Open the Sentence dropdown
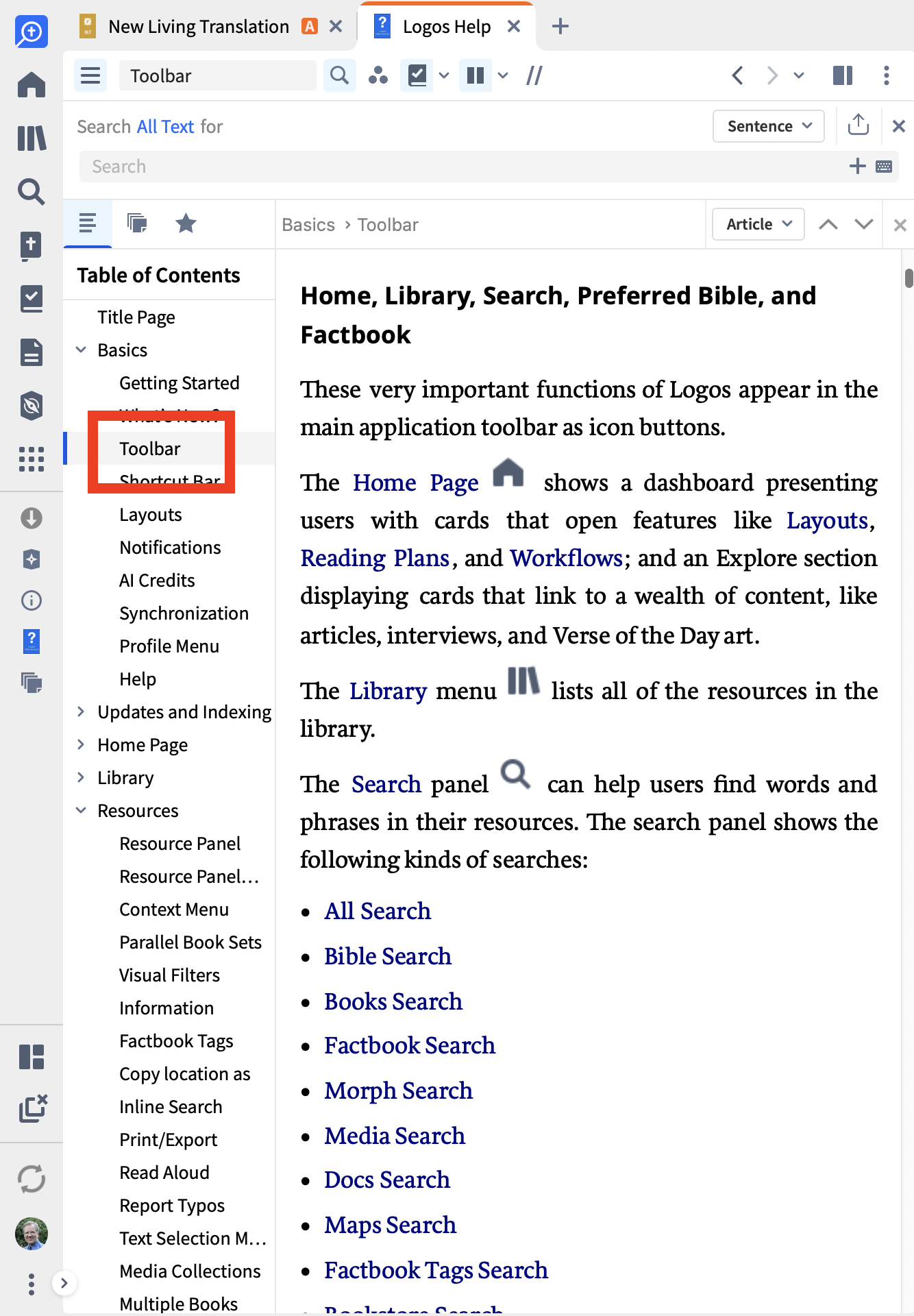This screenshot has height=1316, width=914. [x=769, y=126]
